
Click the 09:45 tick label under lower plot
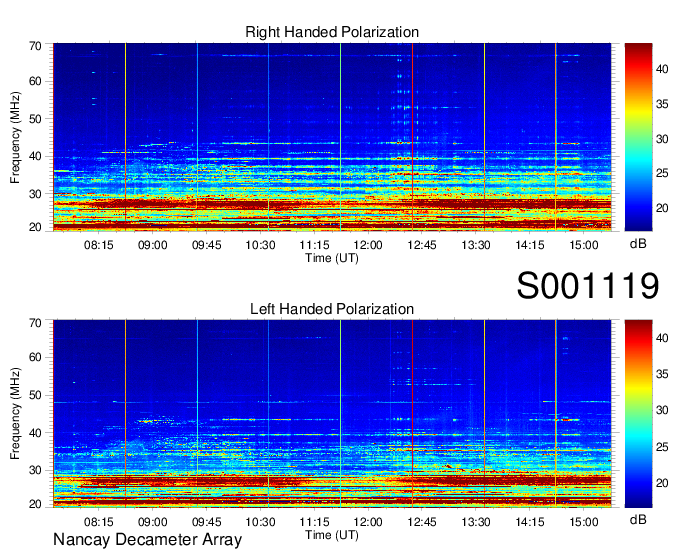(206, 522)
